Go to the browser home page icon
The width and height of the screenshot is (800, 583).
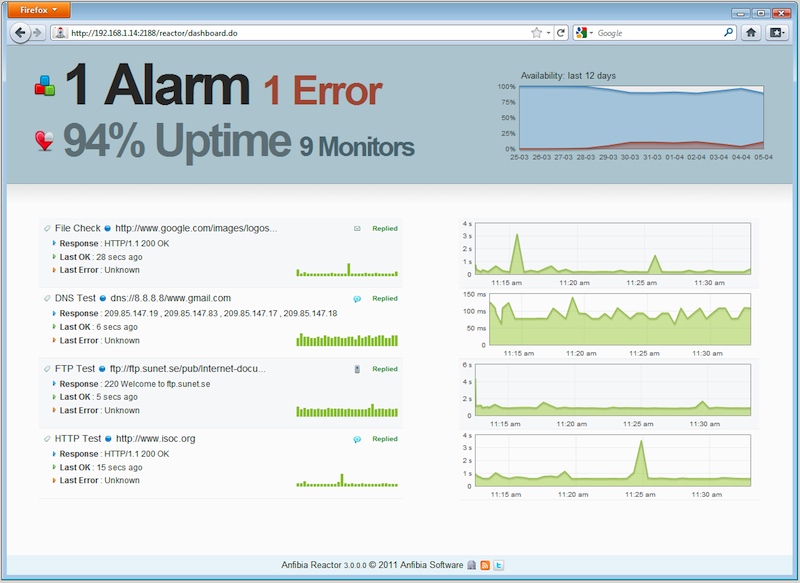[x=751, y=33]
